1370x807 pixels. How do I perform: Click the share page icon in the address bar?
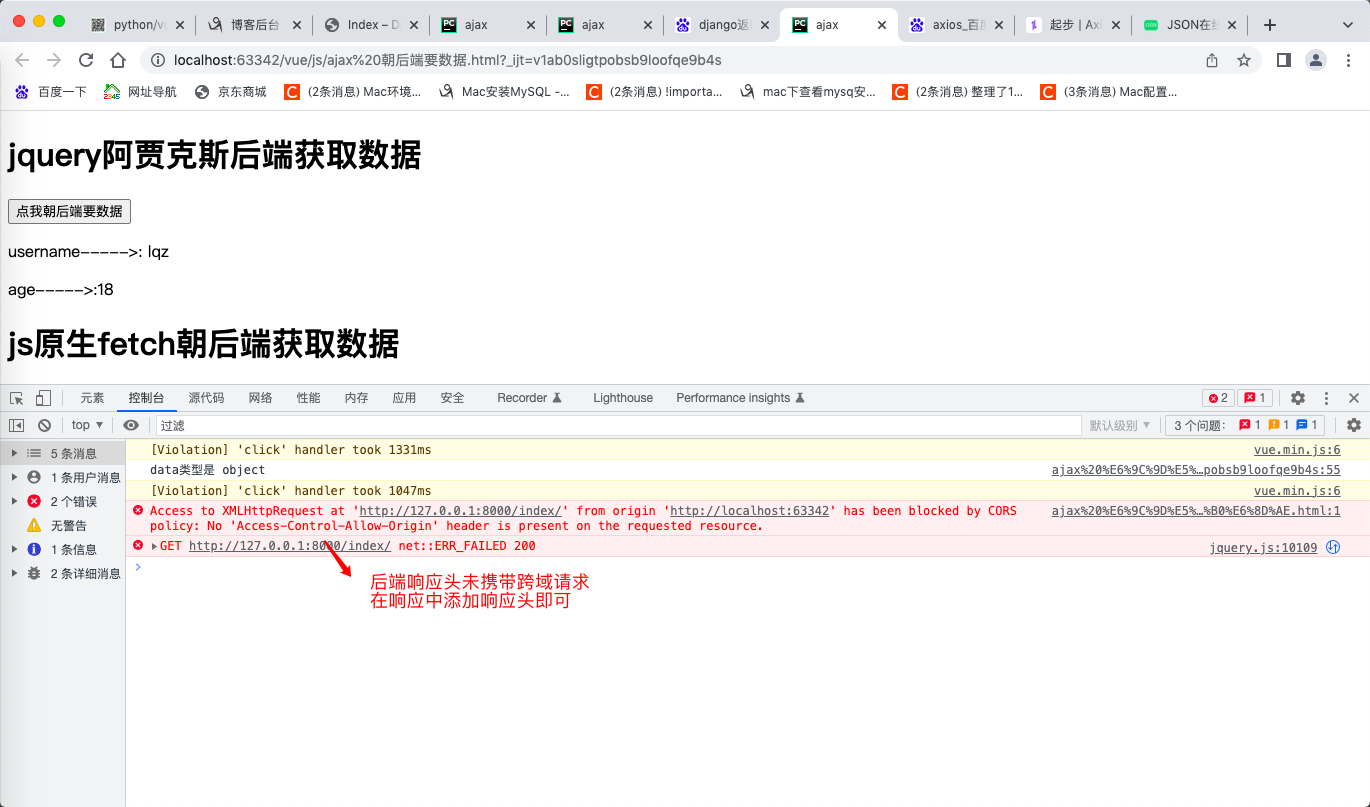(1212, 60)
